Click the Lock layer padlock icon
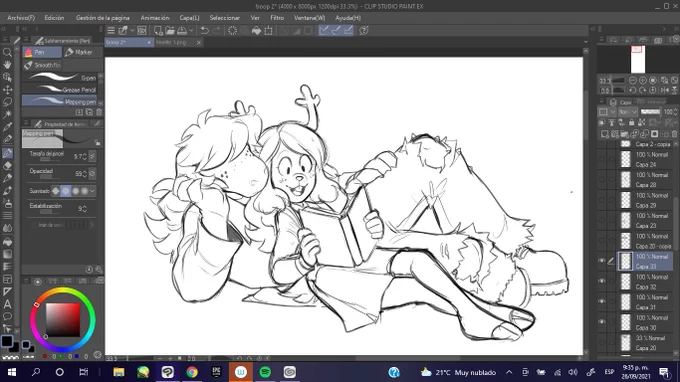This screenshot has width=680, height=382. click(x=631, y=123)
